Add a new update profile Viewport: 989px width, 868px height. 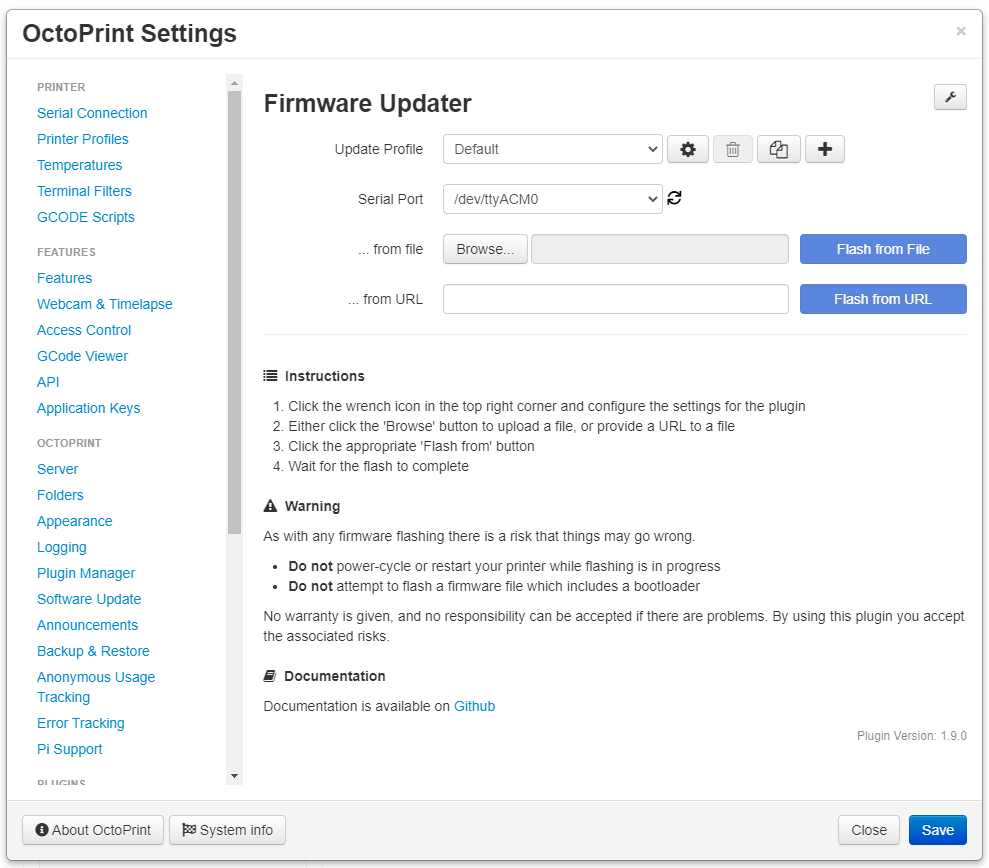[824, 148]
